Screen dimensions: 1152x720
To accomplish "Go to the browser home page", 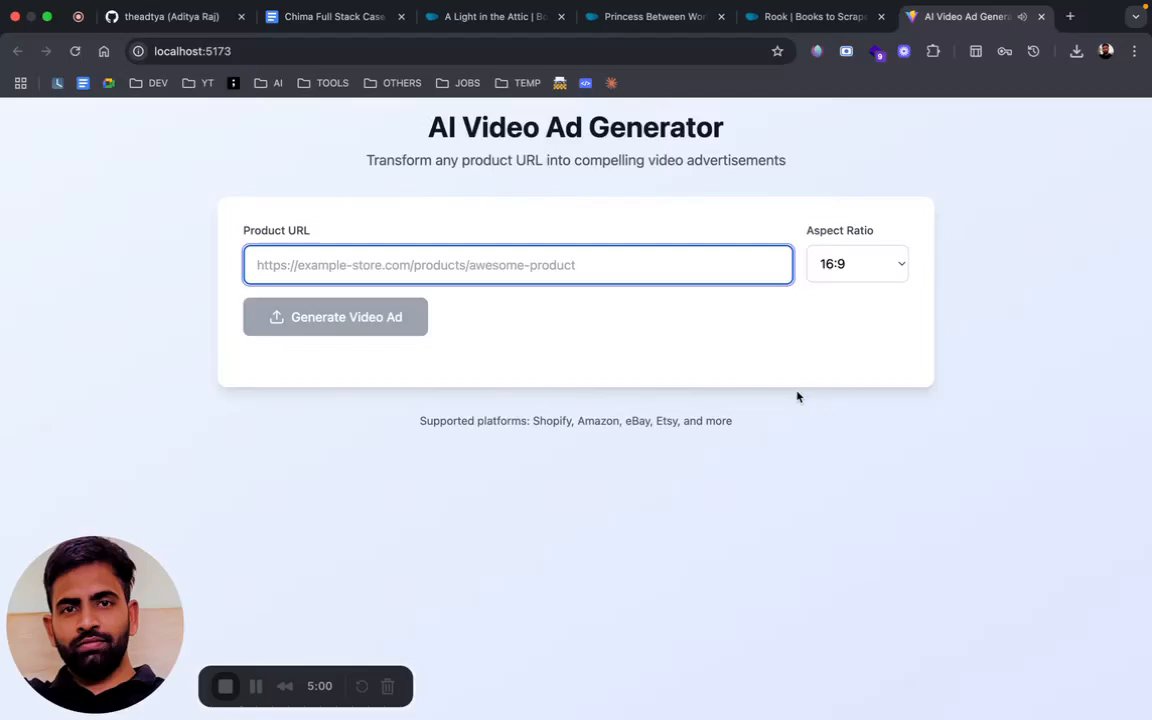I will click(x=104, y=51).
